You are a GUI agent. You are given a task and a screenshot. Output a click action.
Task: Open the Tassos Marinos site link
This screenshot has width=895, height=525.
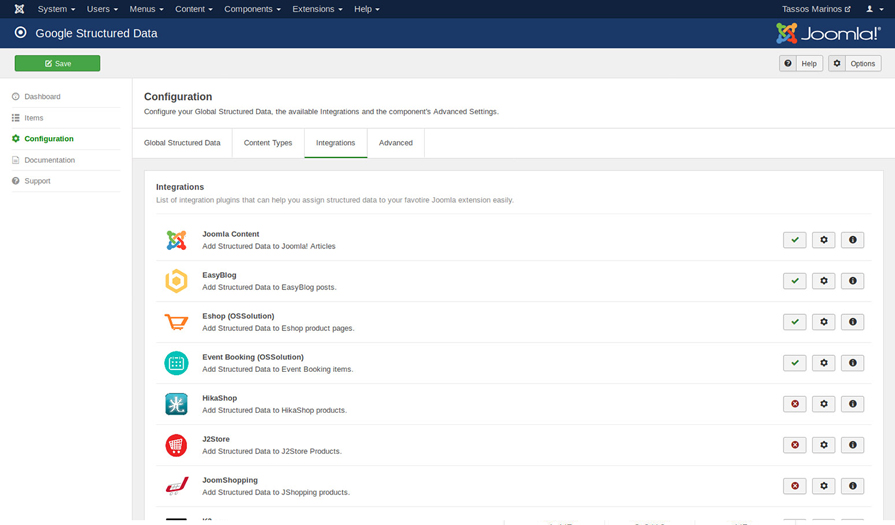[816, 9]
